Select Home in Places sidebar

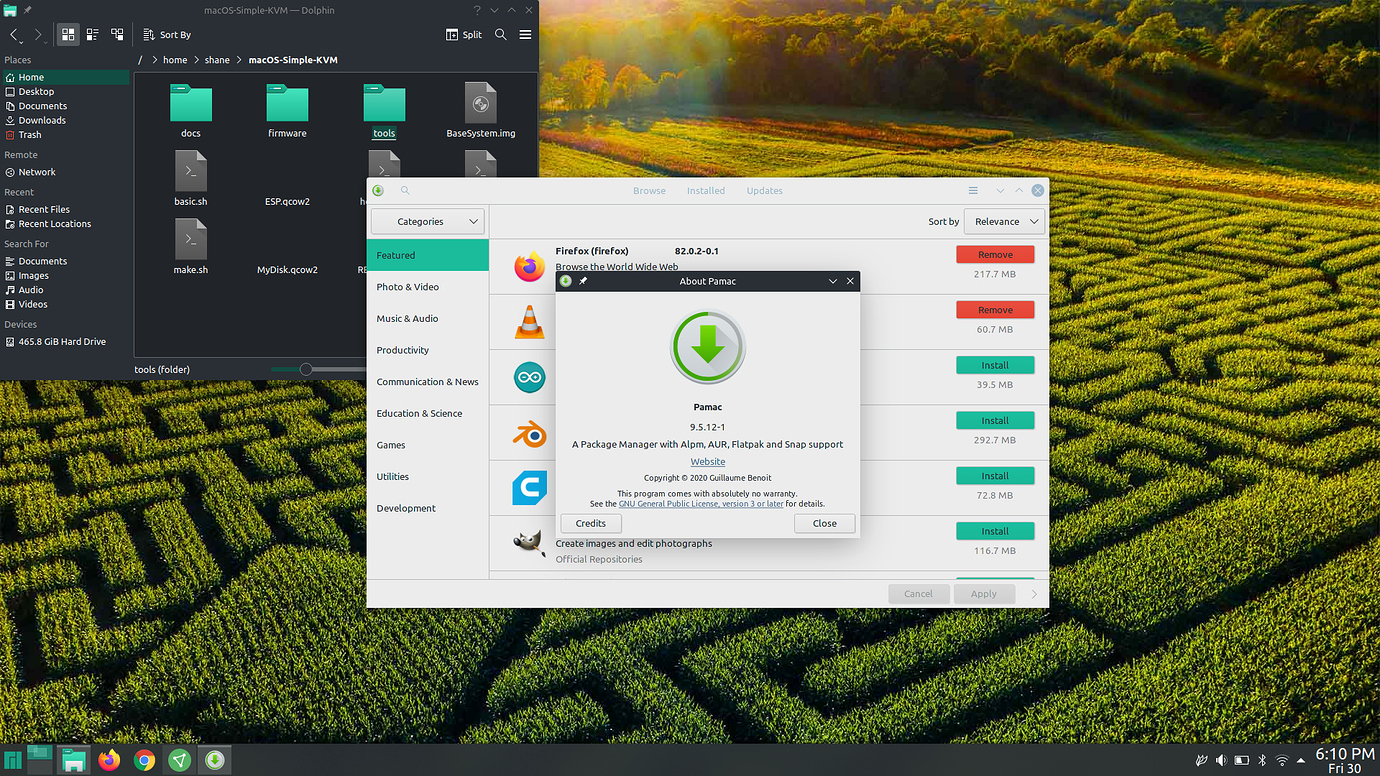click(65, 77)
